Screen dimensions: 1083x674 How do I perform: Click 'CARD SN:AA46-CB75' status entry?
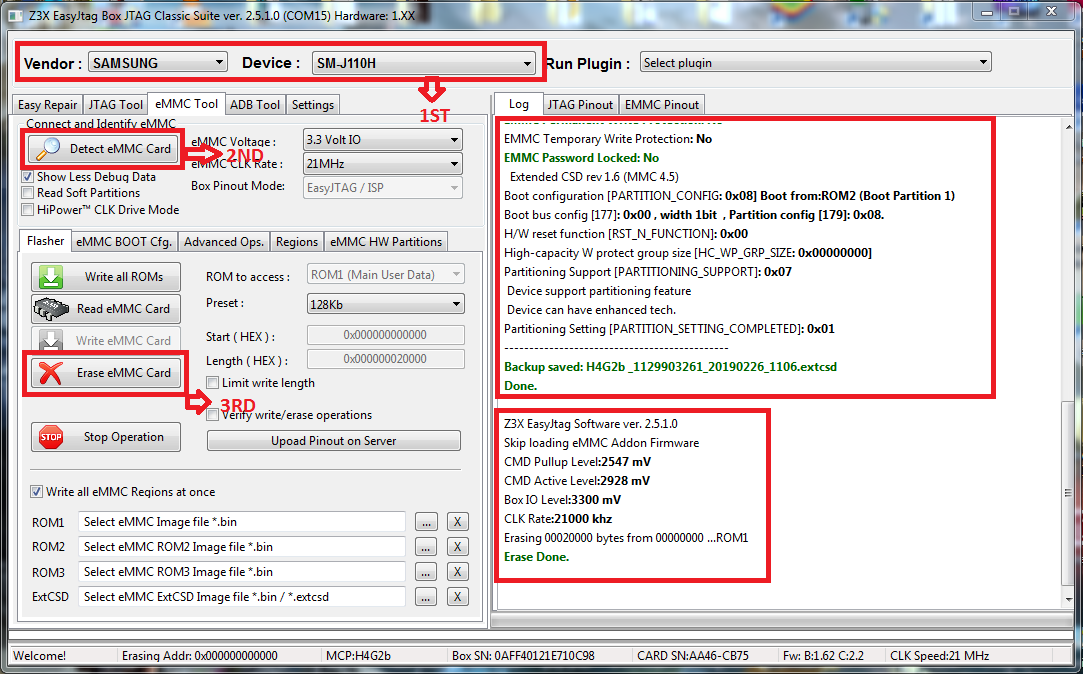pos(693,655)
